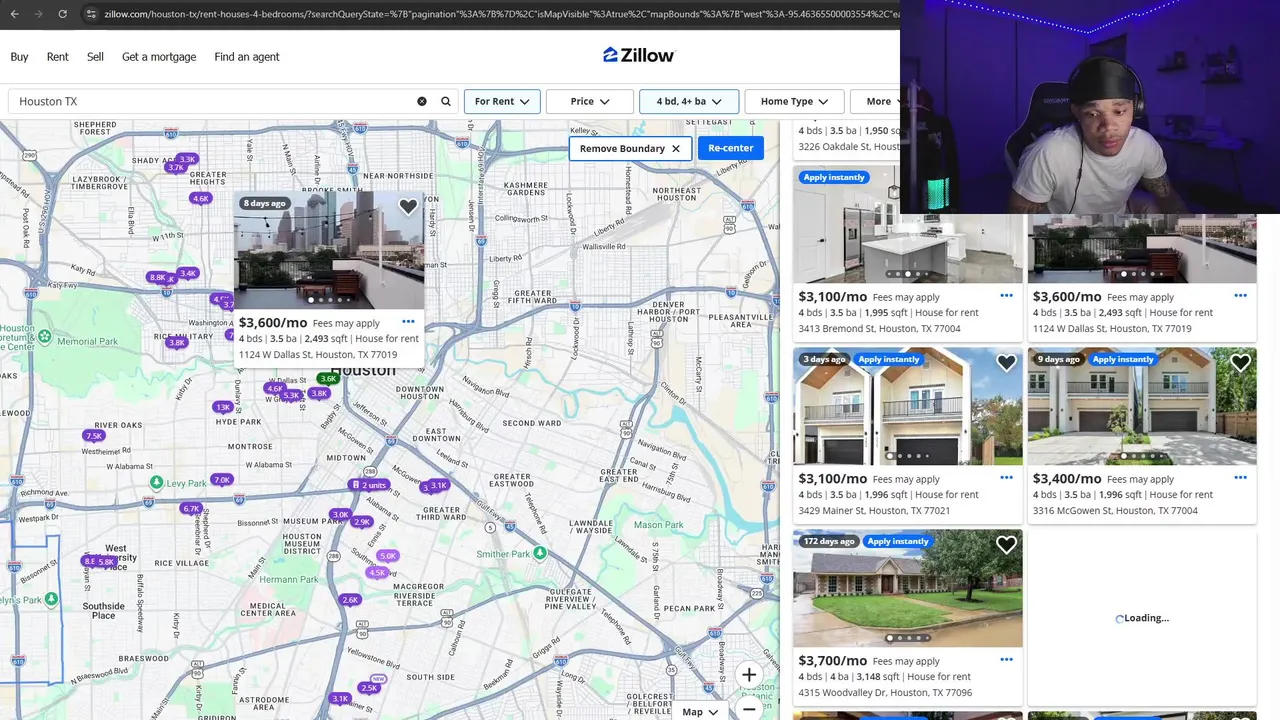Click the $3,400/mo price text

pyautogui.click(x=1067, y=478)
